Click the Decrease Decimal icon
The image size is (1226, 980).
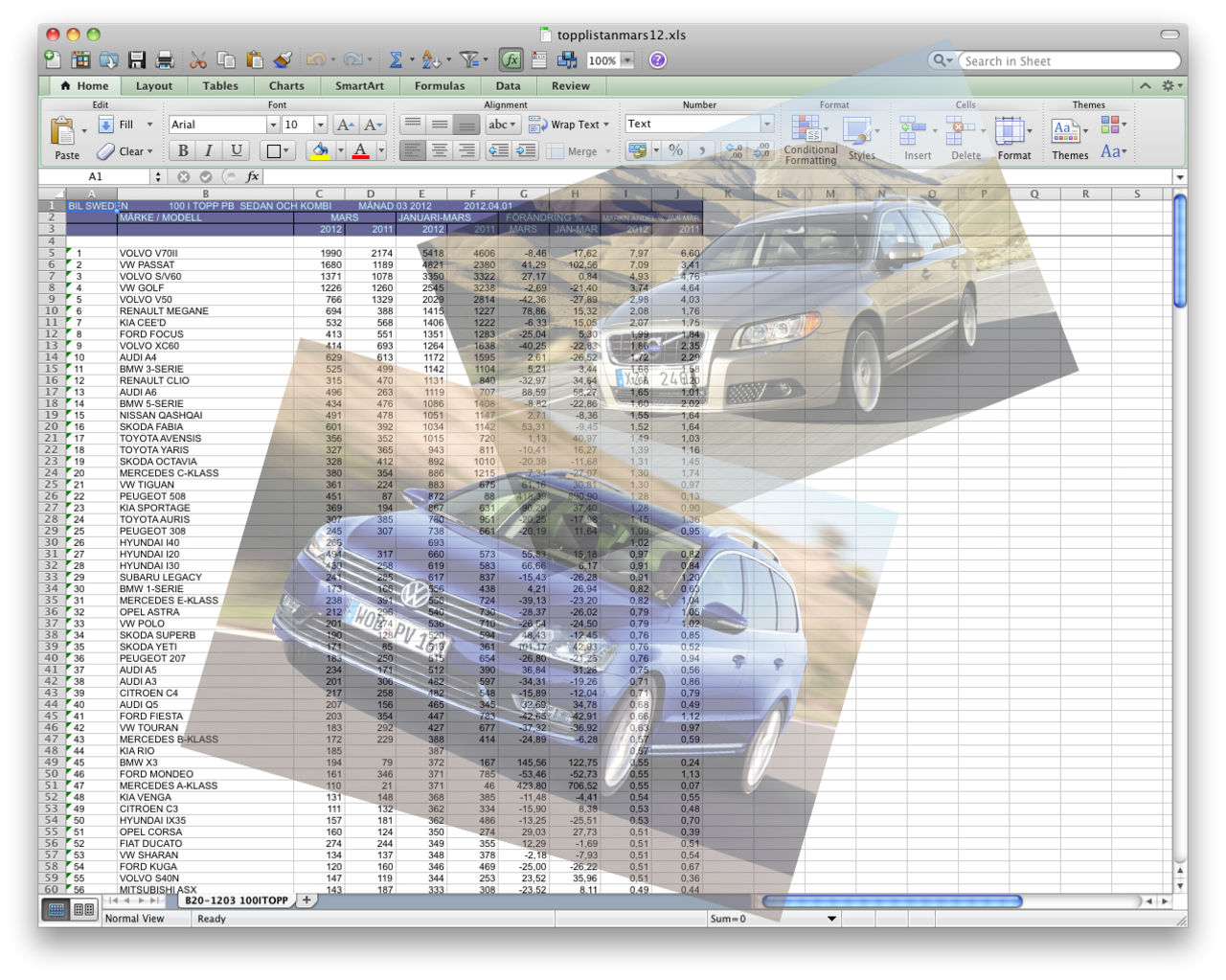pos(761,150)
